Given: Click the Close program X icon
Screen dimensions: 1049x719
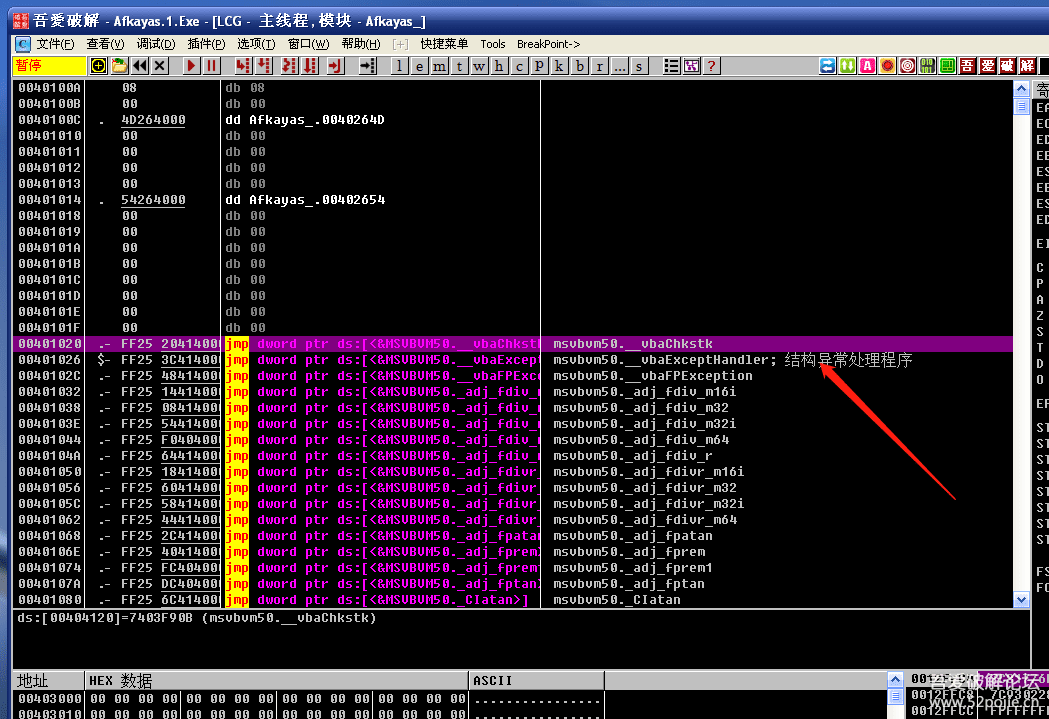Looking at the screenshot, I should pyautogui.click(x=159, y=66).
